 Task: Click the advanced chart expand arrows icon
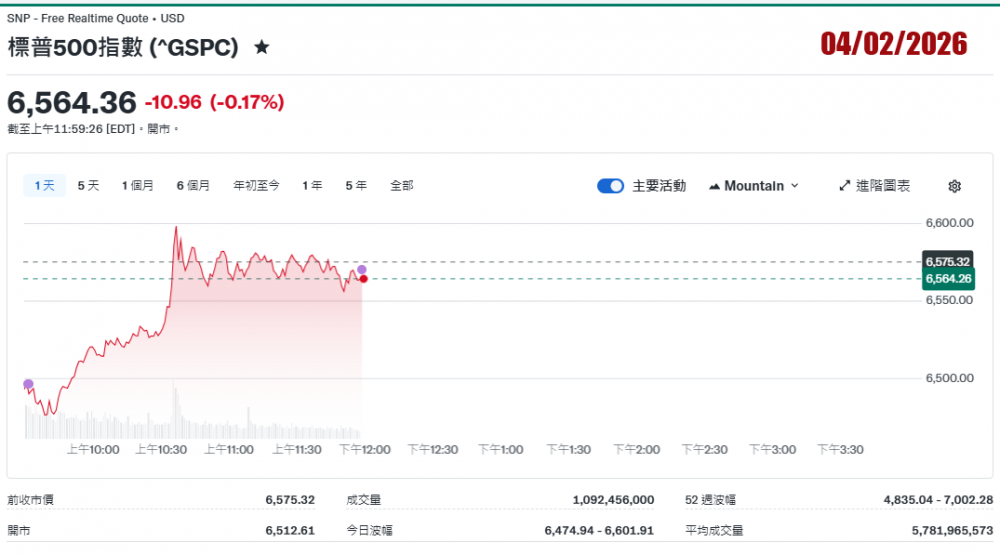tap(844, 186)
